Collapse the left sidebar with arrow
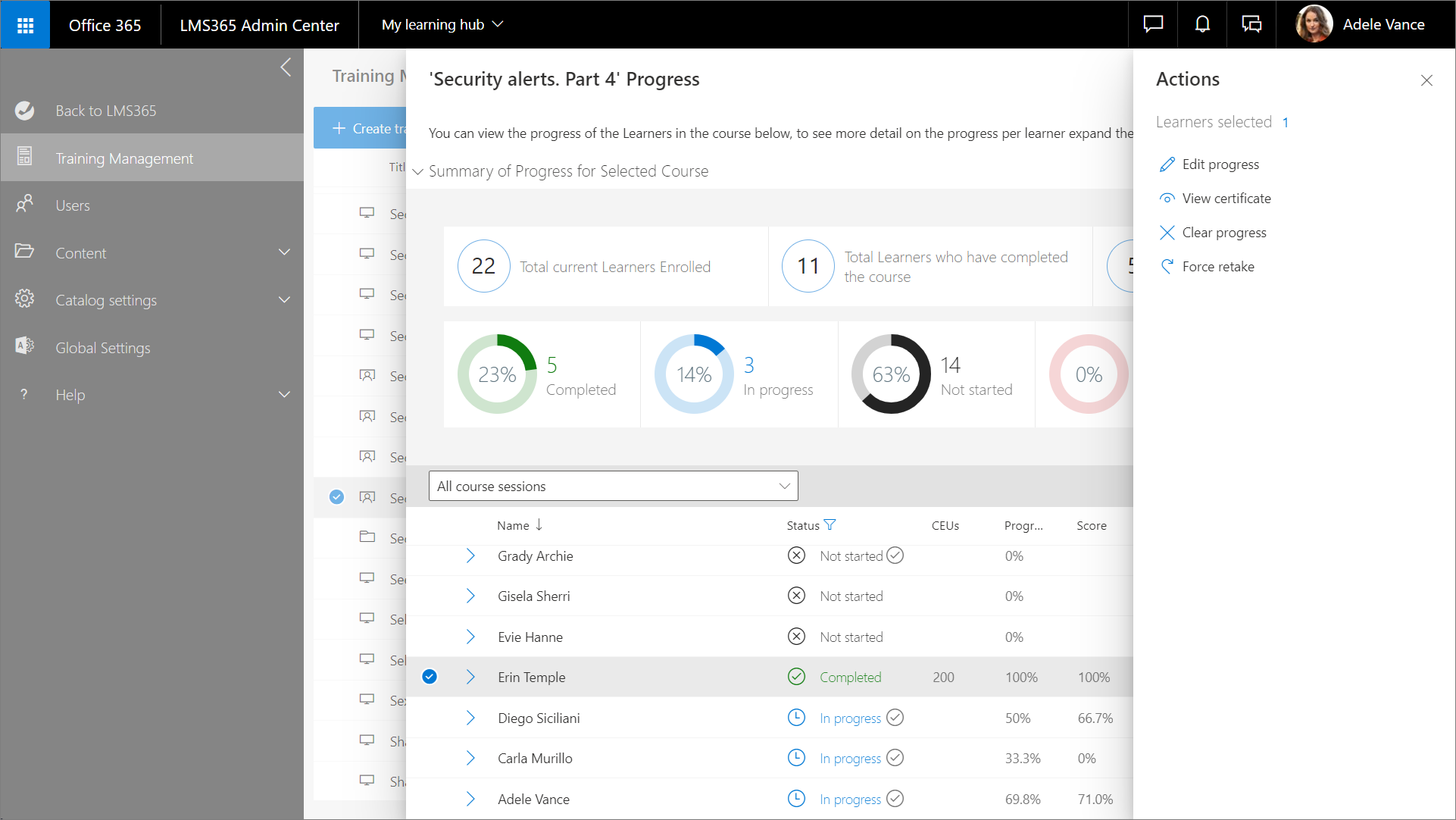The height and width of the screenshot is (820, 1456). click(286, 67)
